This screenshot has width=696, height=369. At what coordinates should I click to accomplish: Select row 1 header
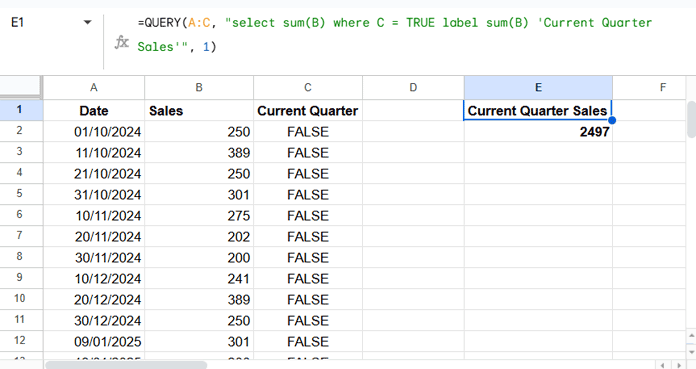(21, 110)
